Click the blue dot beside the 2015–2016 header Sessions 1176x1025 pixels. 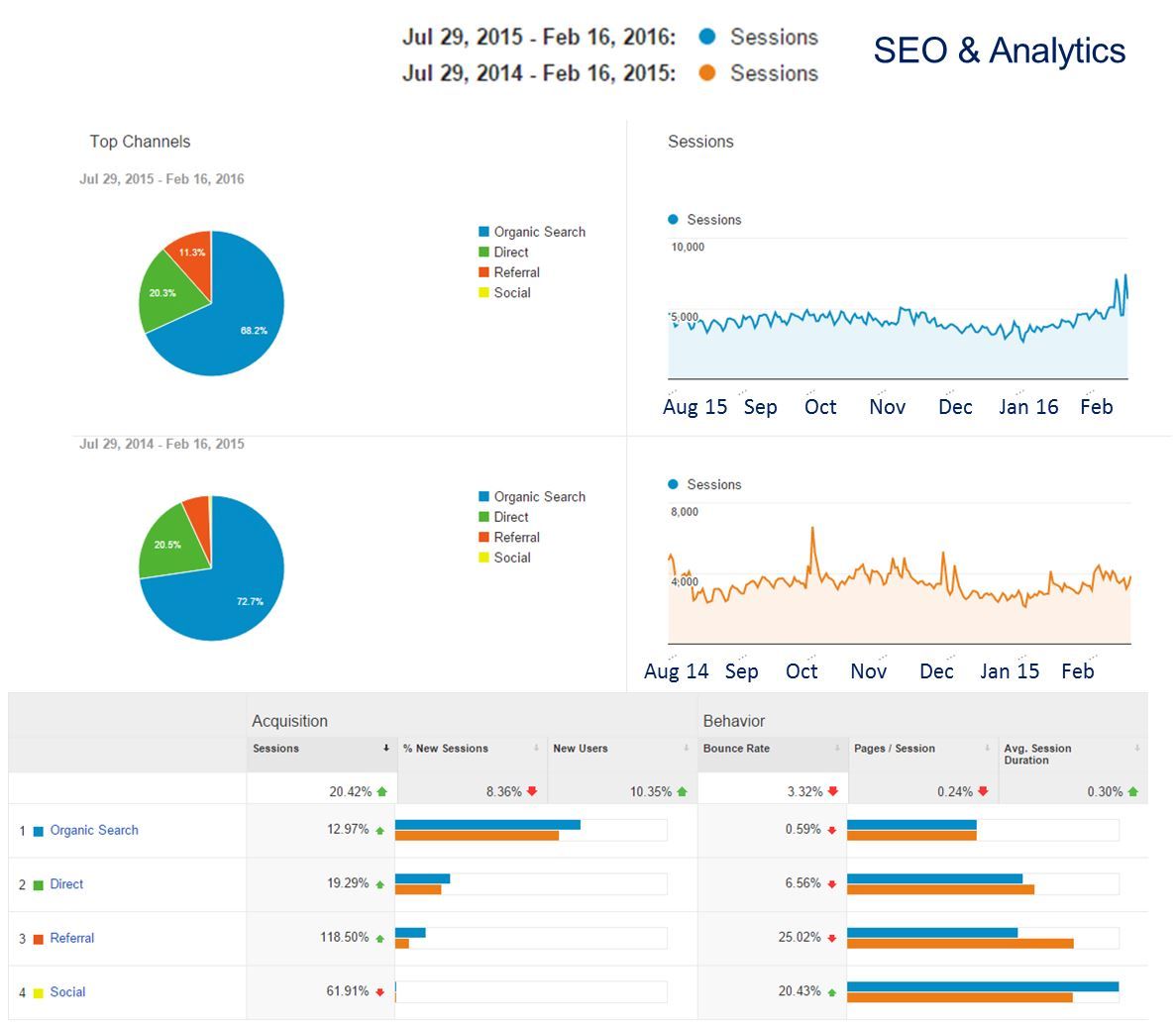pos(706,36)
